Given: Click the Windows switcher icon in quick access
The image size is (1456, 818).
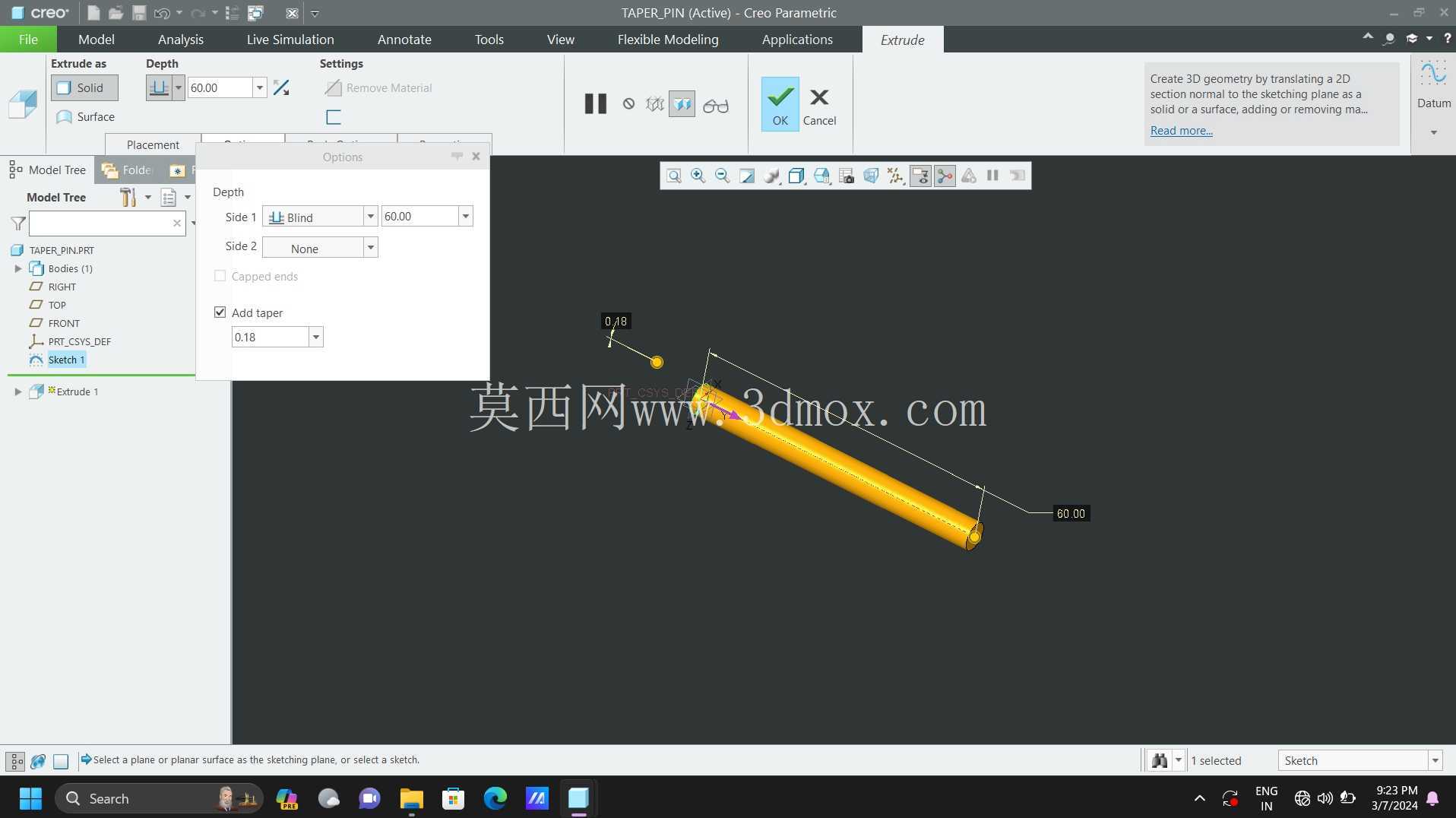Looking at the screenshot, I should [256, 13].
